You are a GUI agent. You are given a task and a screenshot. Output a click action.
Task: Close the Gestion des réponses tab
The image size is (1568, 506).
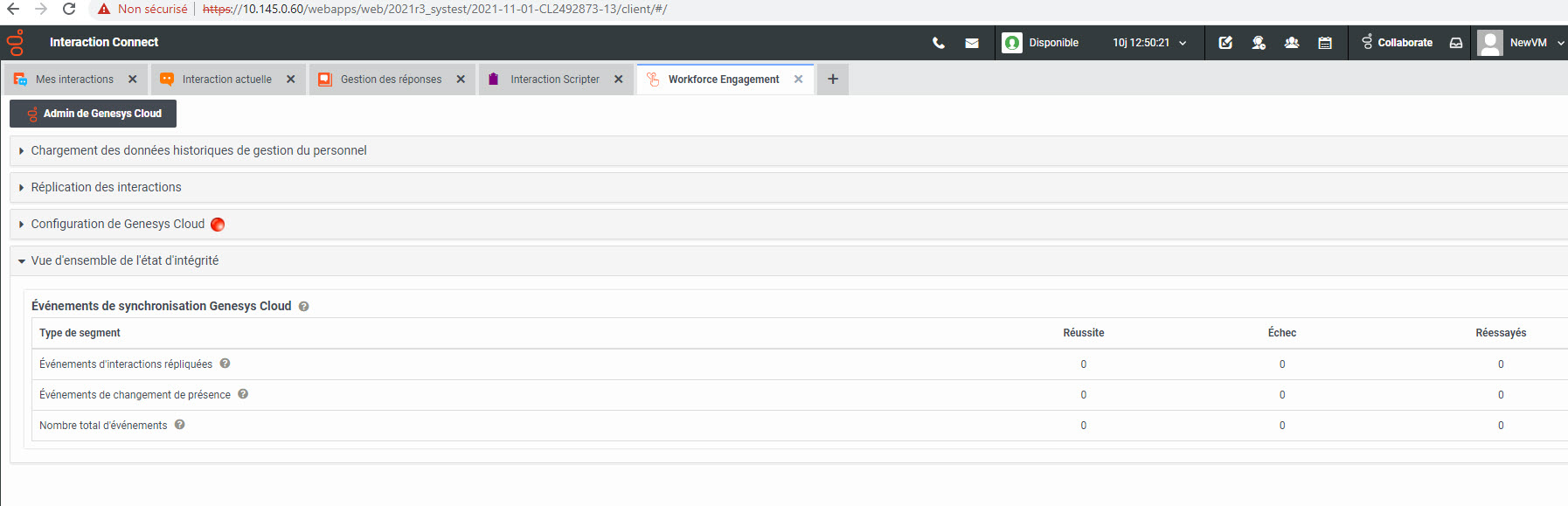coord(461,80)
